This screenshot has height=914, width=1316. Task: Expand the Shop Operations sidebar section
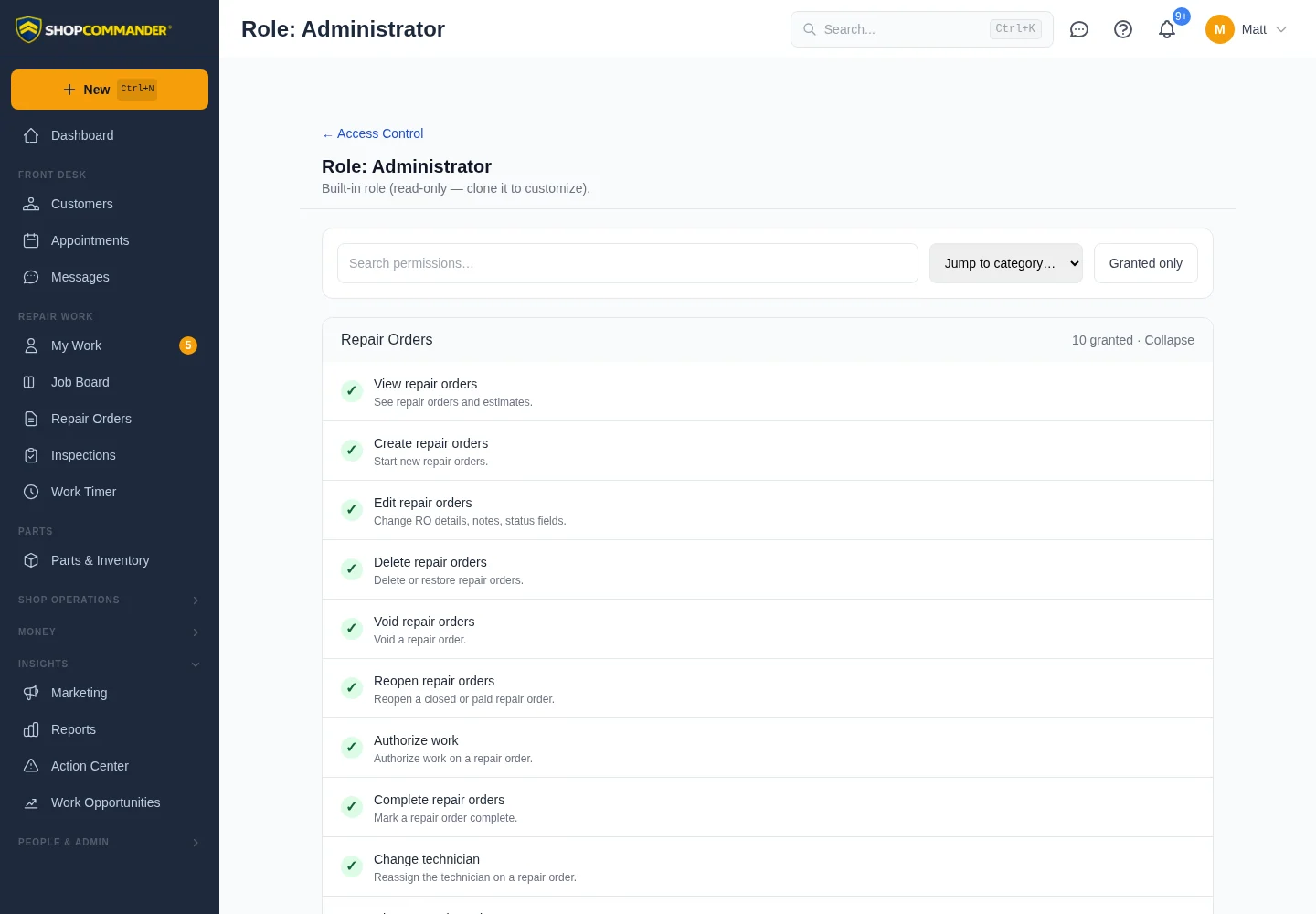(110, 600)
